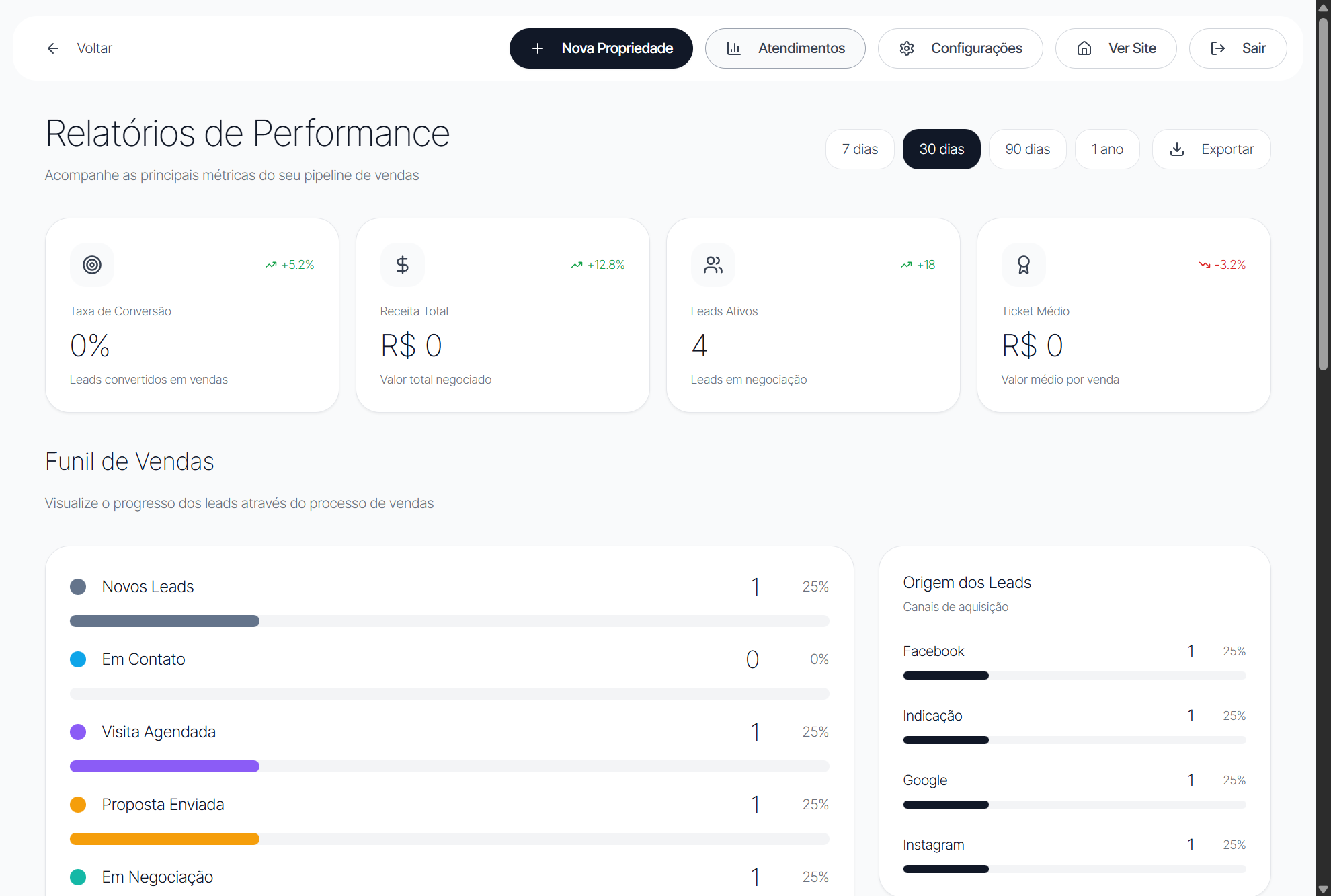
Task: Select the 30 dias tab
Action: pos(941,149)
